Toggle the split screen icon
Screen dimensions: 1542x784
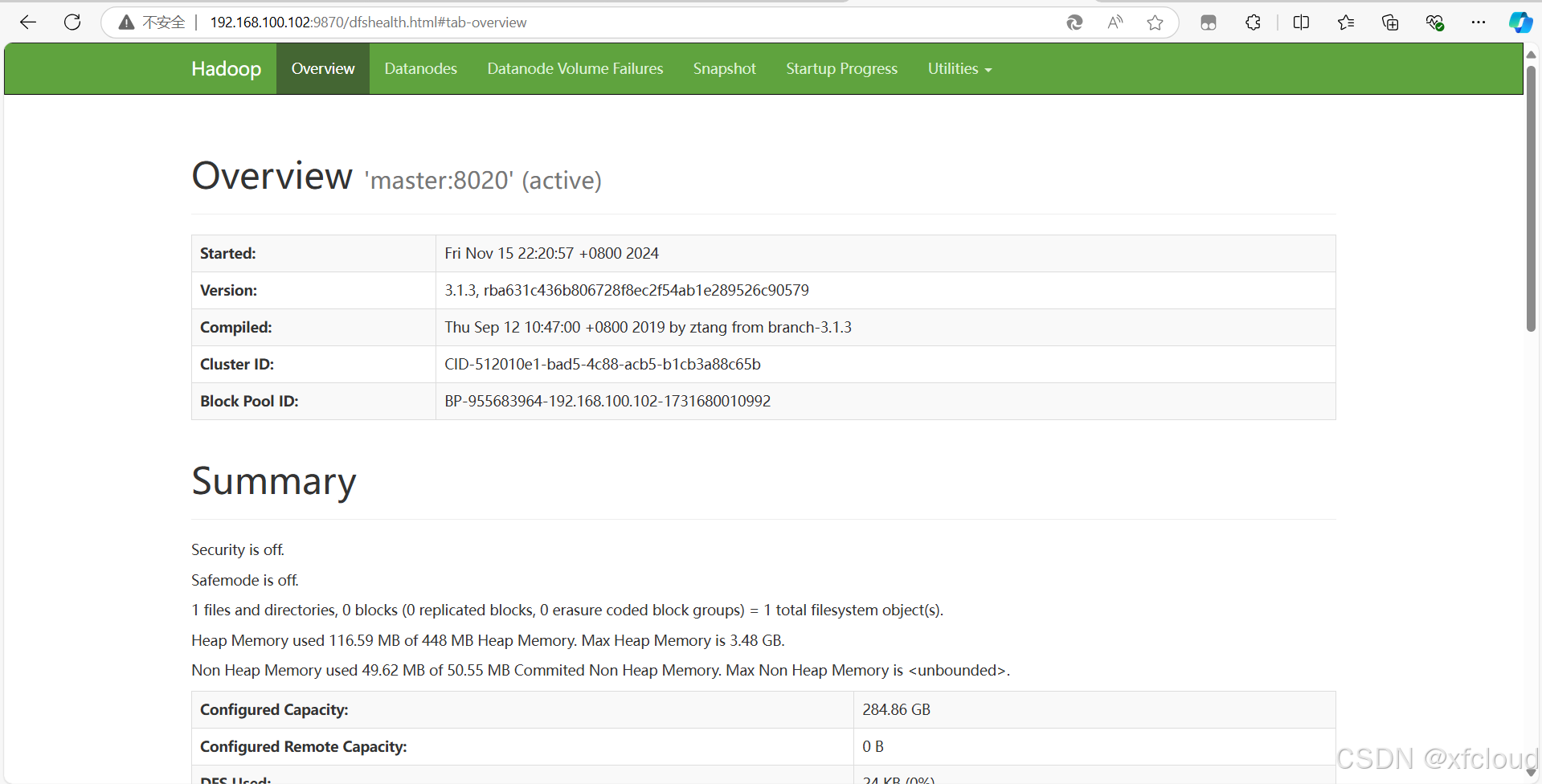pyautogui.click(x=1301, y=22)
